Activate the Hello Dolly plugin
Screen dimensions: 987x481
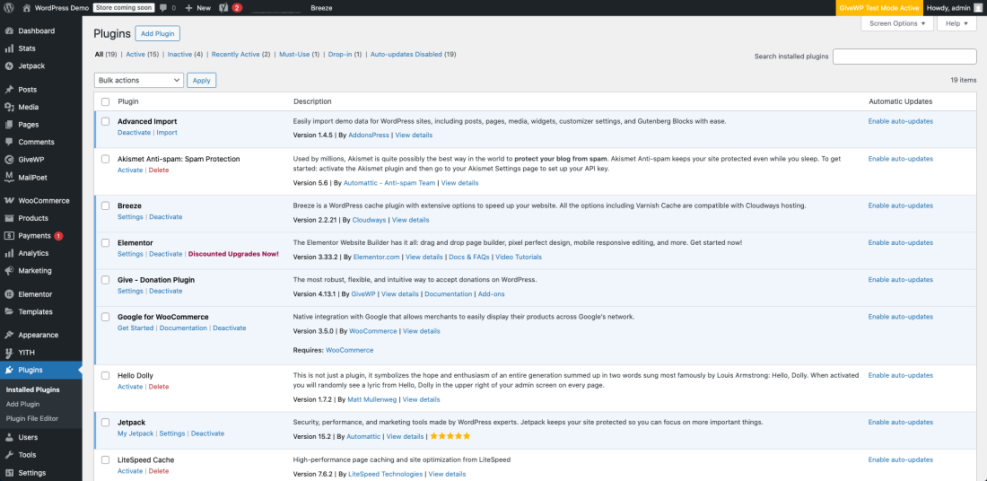(x=130, y=387)
